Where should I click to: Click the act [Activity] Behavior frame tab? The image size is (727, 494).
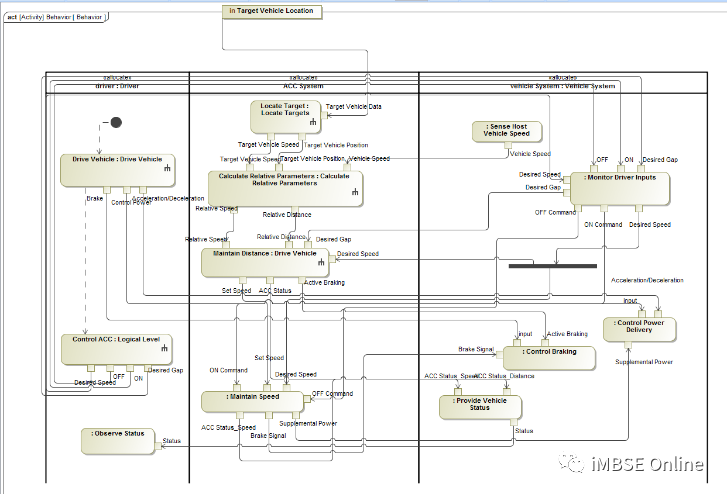pos(55,17)
